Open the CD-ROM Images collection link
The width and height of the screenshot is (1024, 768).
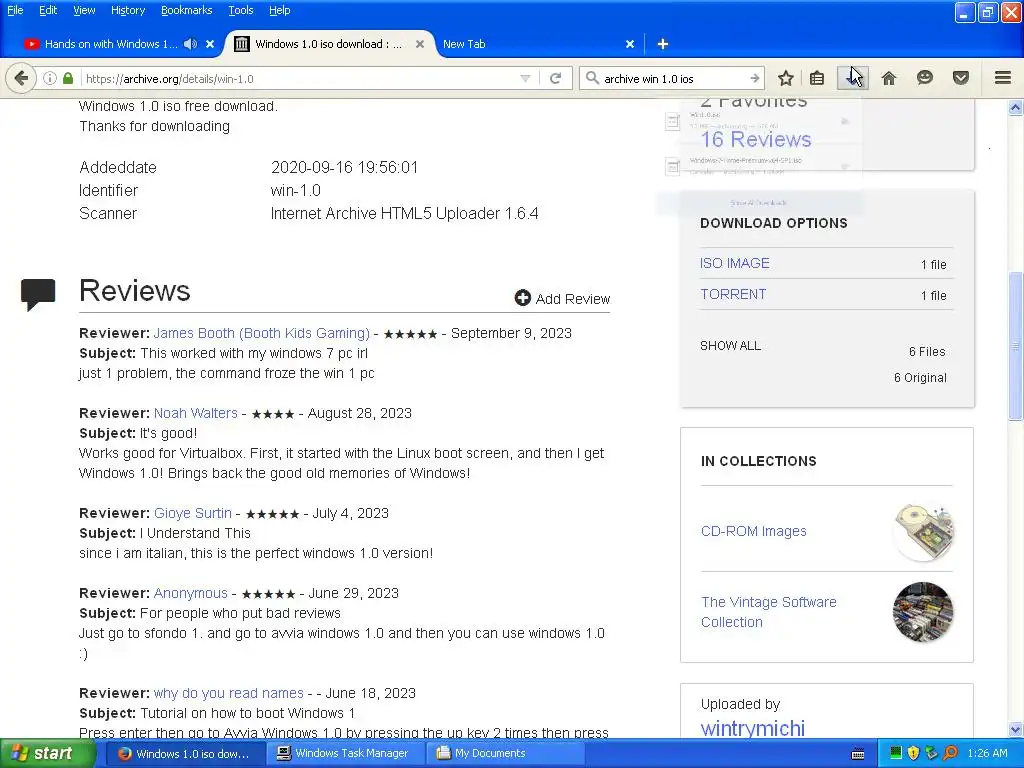754,531
